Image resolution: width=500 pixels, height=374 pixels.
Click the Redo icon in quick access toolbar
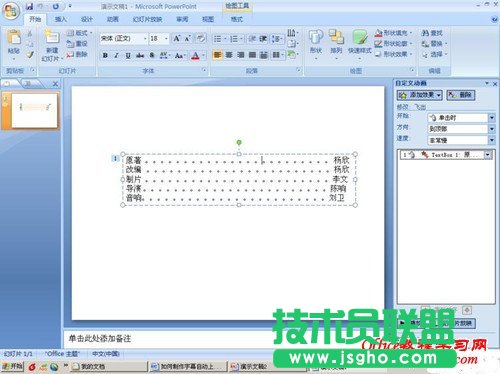55,6
